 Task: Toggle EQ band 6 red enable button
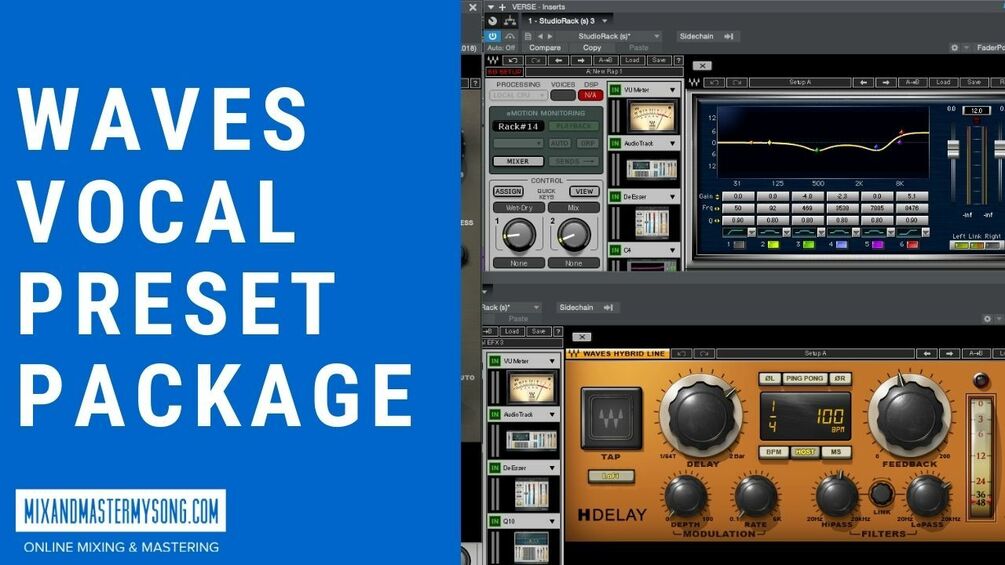[912, 245]
